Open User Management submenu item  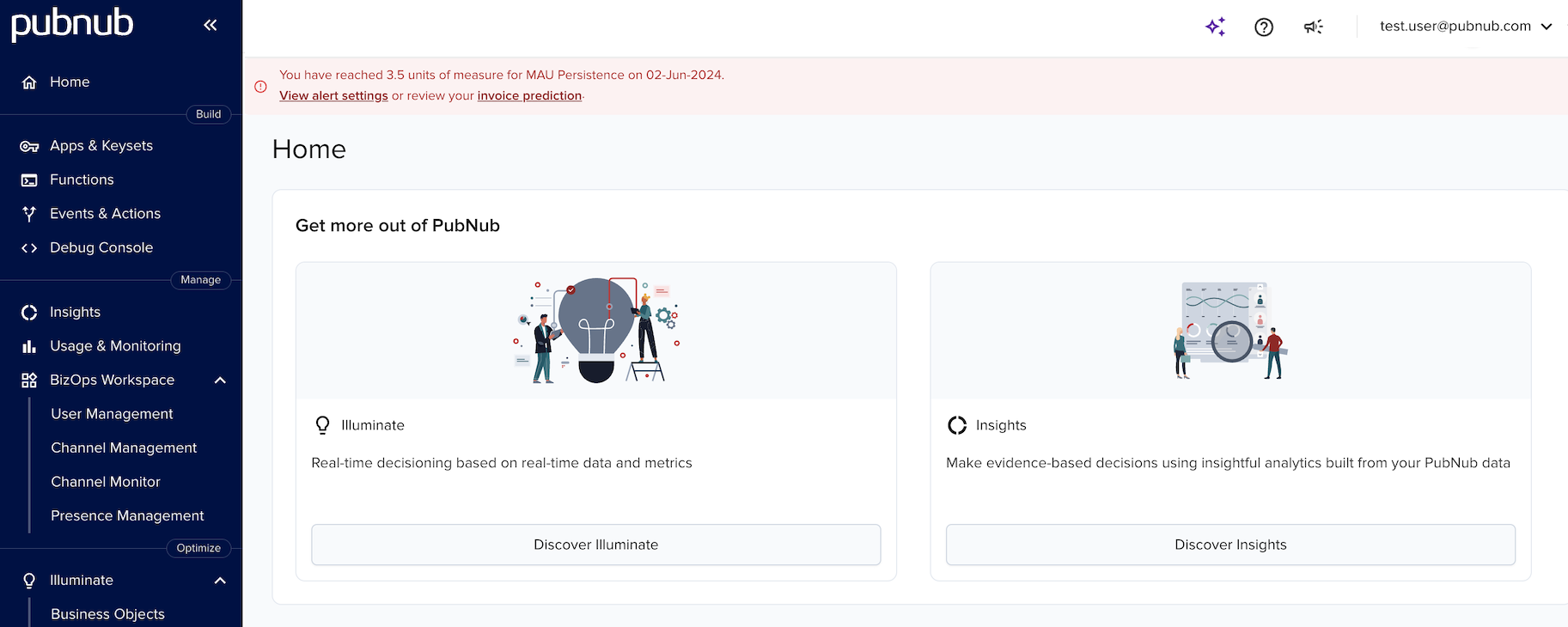click(x=112, y=414)
